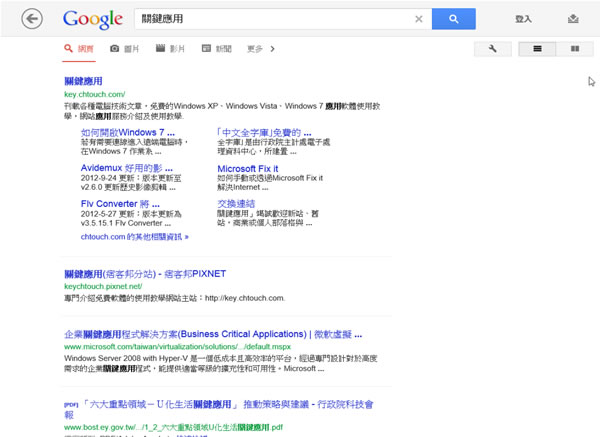The width and height of the screenshot is (600, 437).
Task: Click the snippet text with http://key.chtouch.com
Action: [x=174, y=298]
